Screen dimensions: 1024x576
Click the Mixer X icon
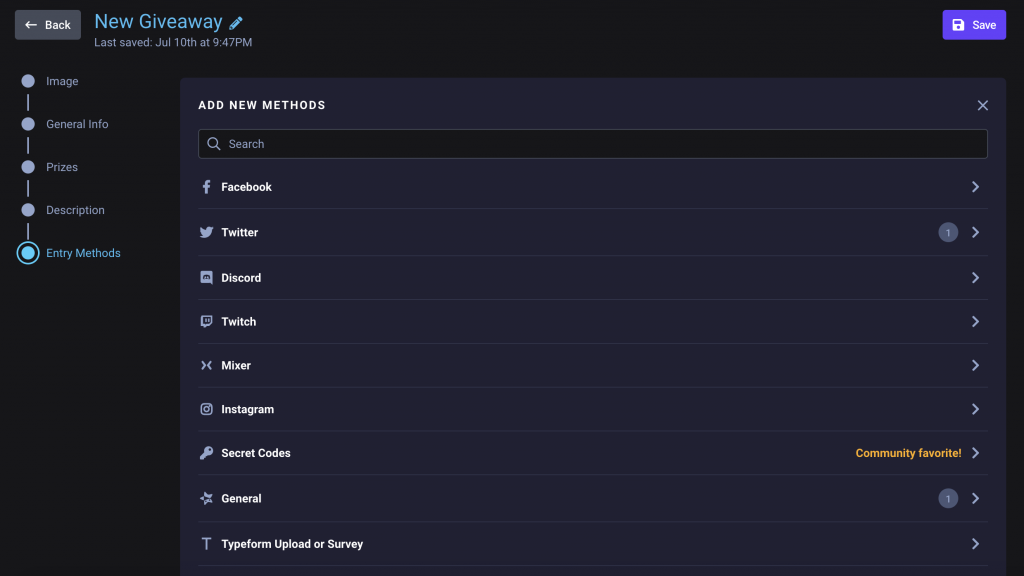(x=206, y=365)
